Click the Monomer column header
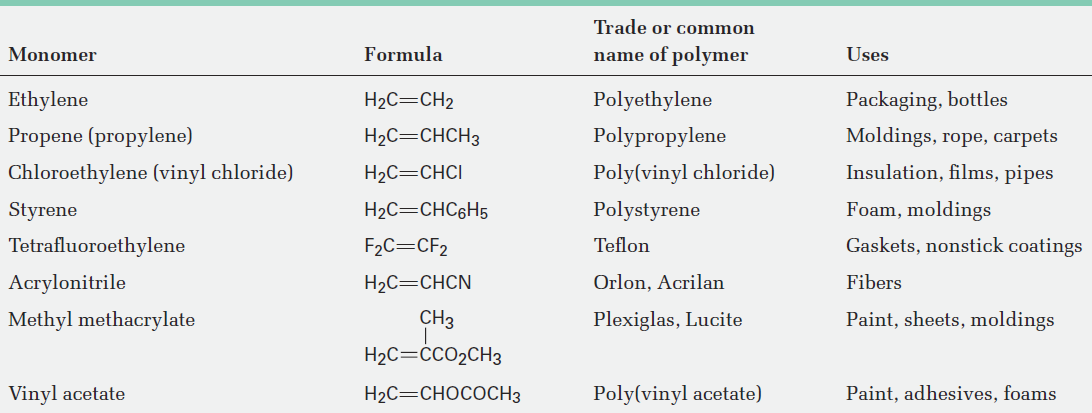1092x413 pixels. (52, 55)
